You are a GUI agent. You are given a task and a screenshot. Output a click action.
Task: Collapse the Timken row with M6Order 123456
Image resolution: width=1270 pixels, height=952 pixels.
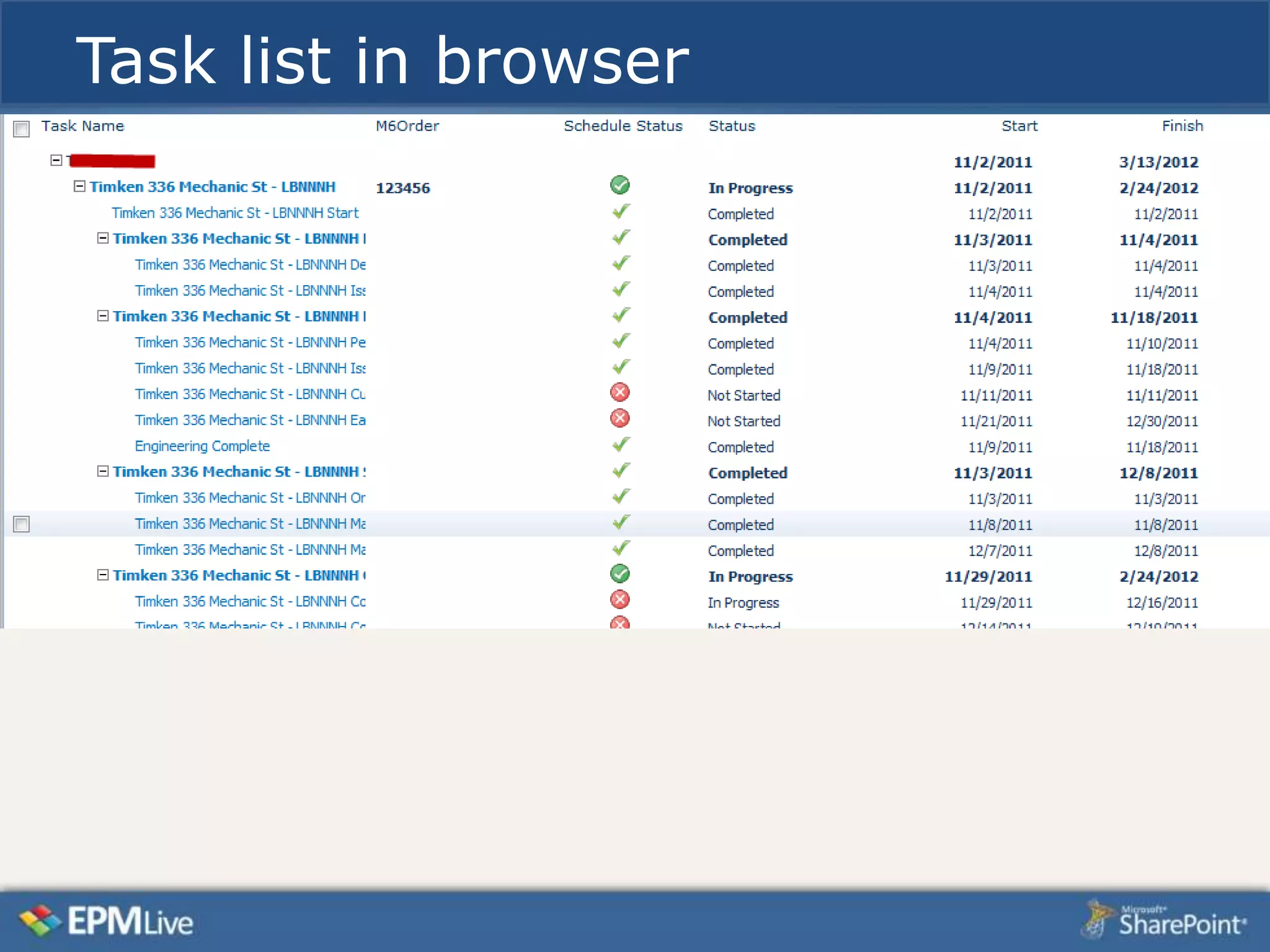[x=79, y=186]
